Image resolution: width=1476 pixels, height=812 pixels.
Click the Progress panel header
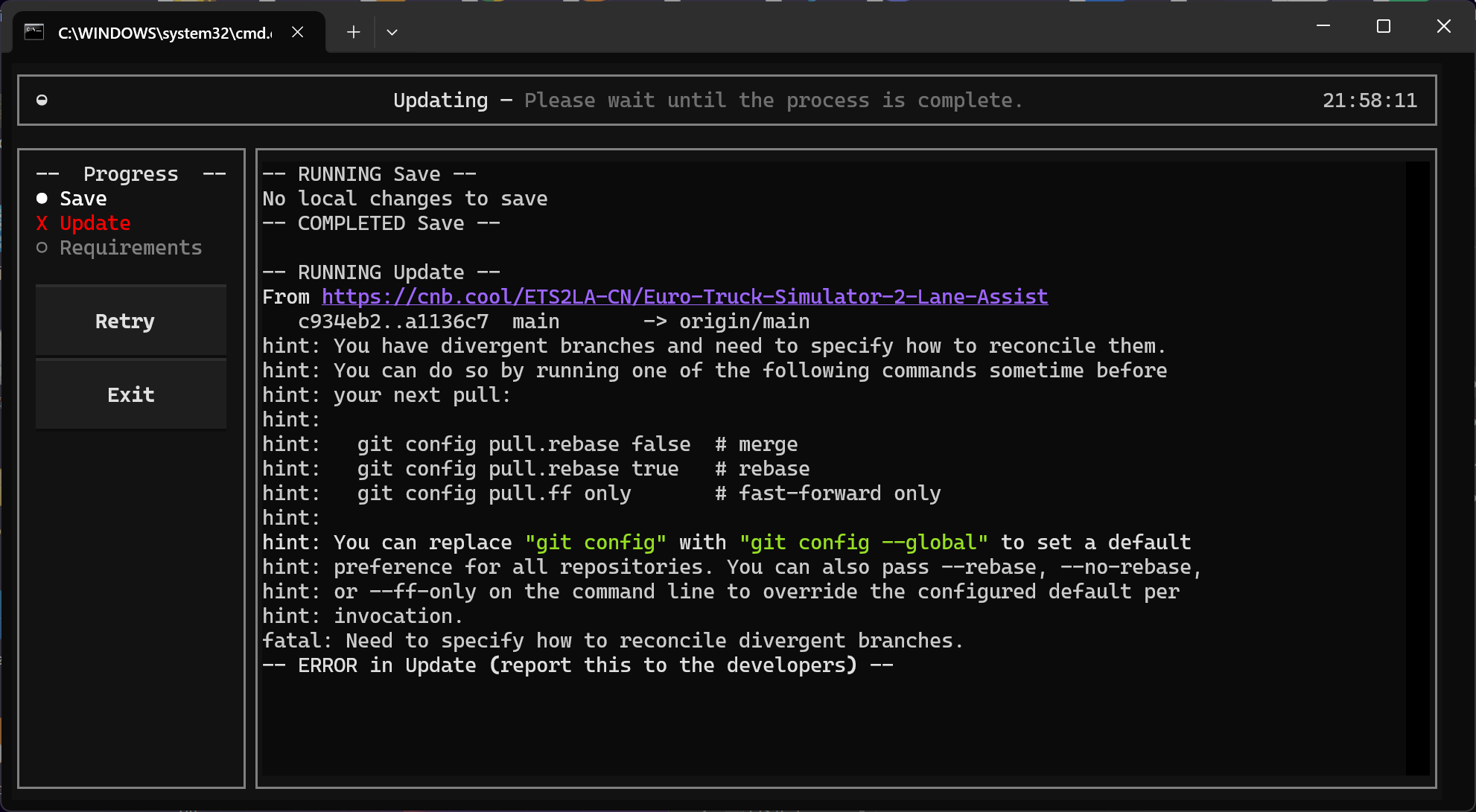[x=131, y=174]
